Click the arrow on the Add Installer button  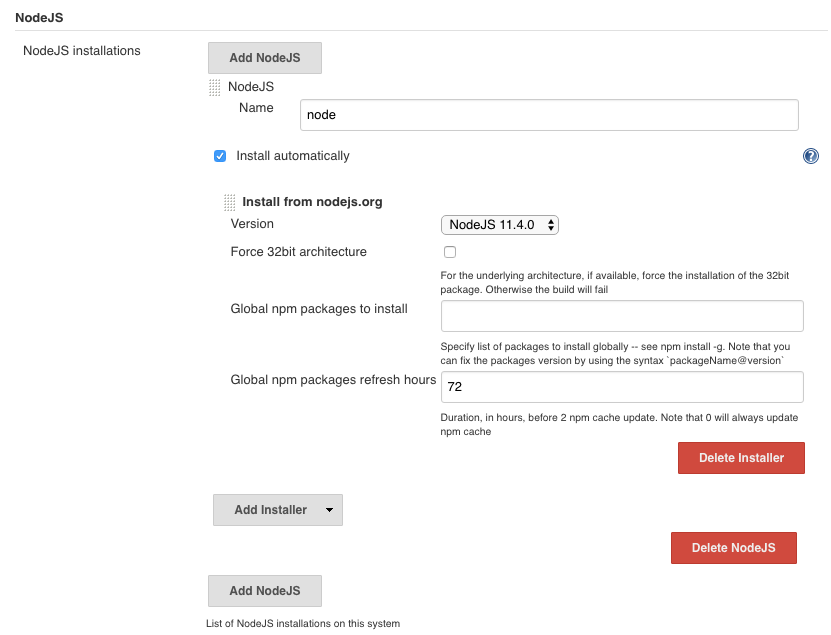click(x=329, y=510)
